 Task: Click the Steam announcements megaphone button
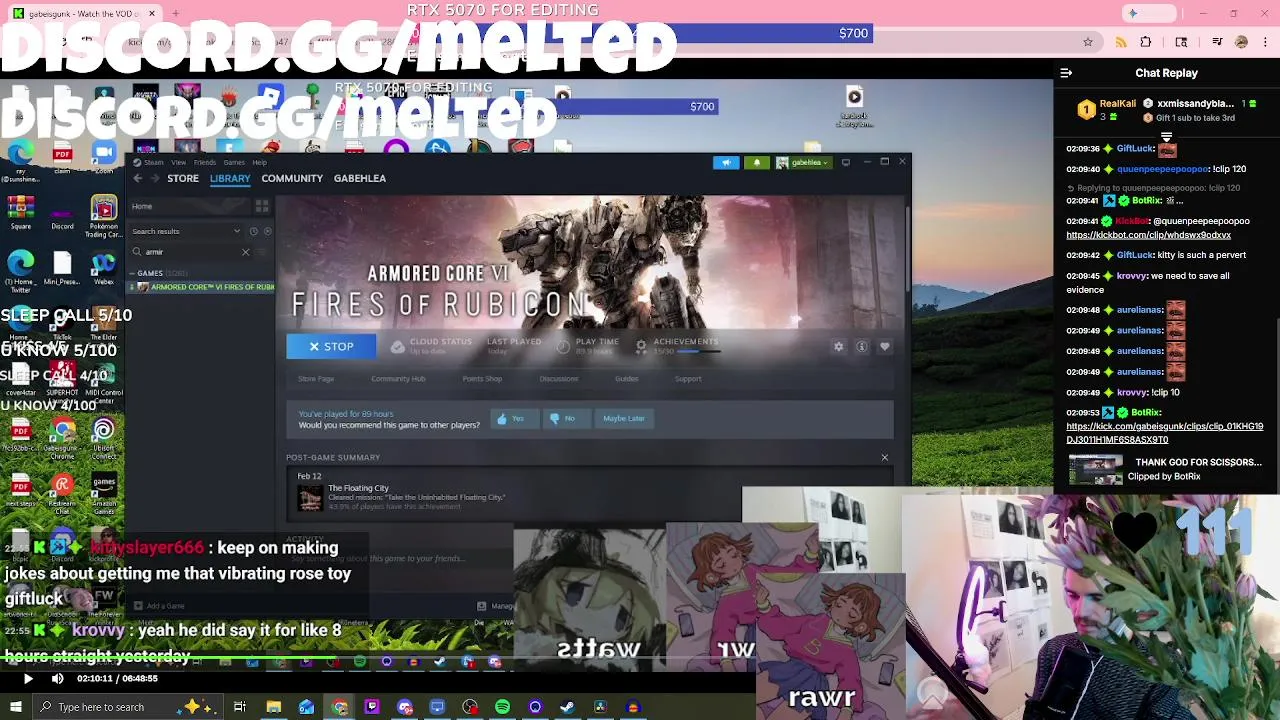click(726, 162)
